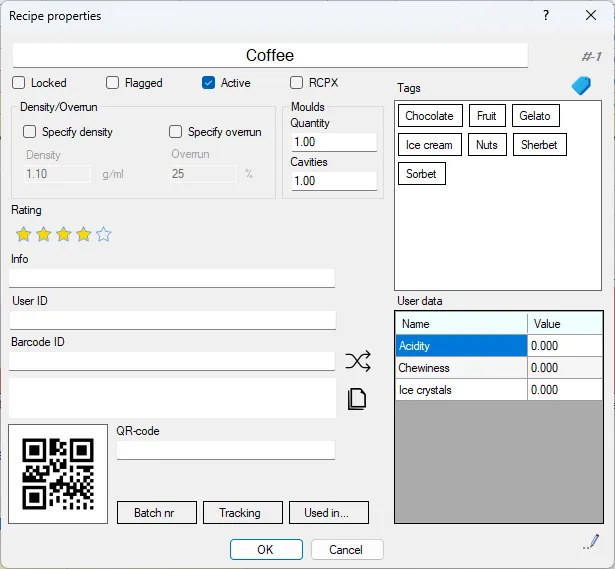Click the QR code image
This screenshot has height=569, width=615.
58,474
